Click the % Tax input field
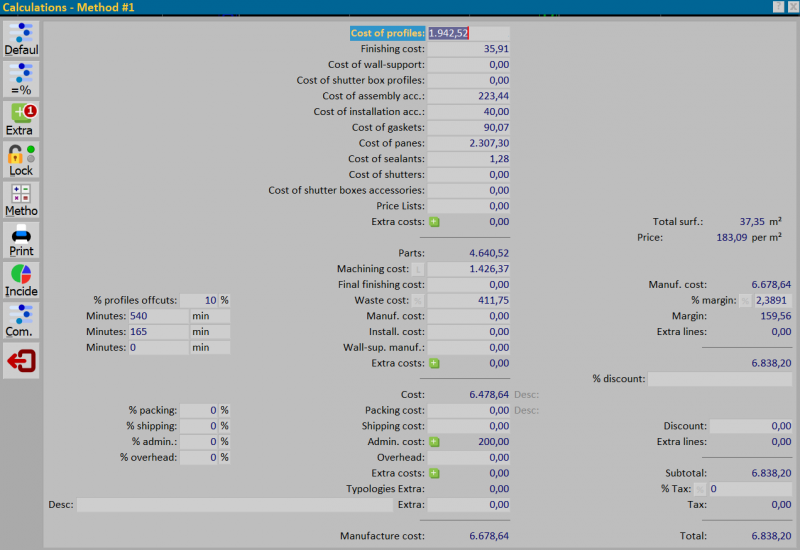This screenshot has height=550, width=800. coord(751,489)
